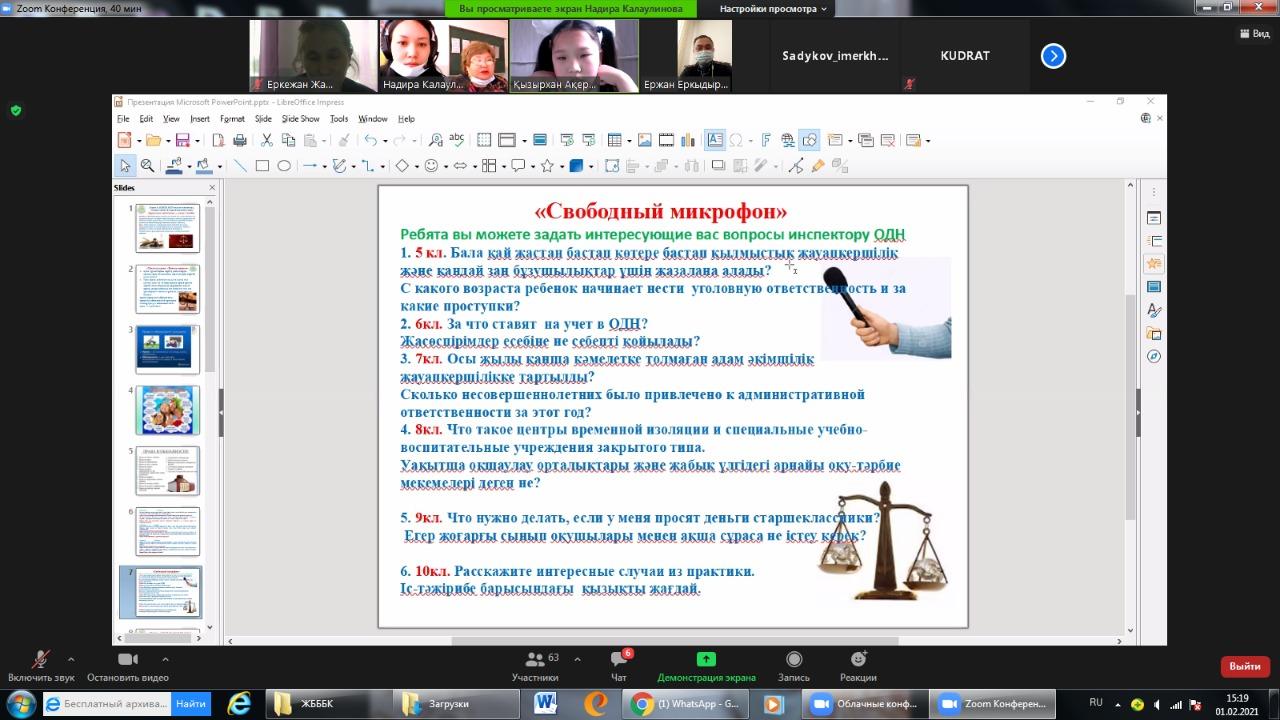Screen dimensions: 1280x720
Task: Click the Insert Text Box icon
Action: point(715,140)
